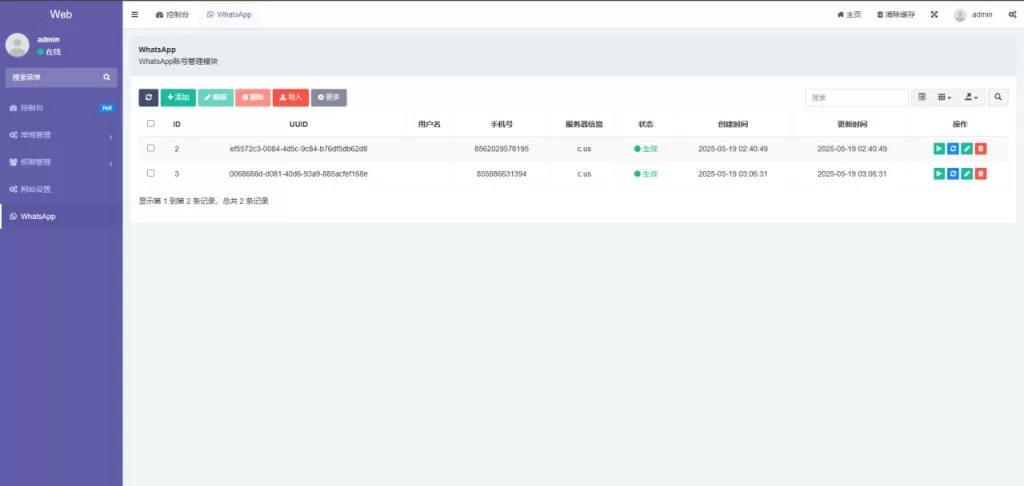Screen dimensions: 1024x486
Task: Check the select-all header checkbox
Action: tap(151, 123)
